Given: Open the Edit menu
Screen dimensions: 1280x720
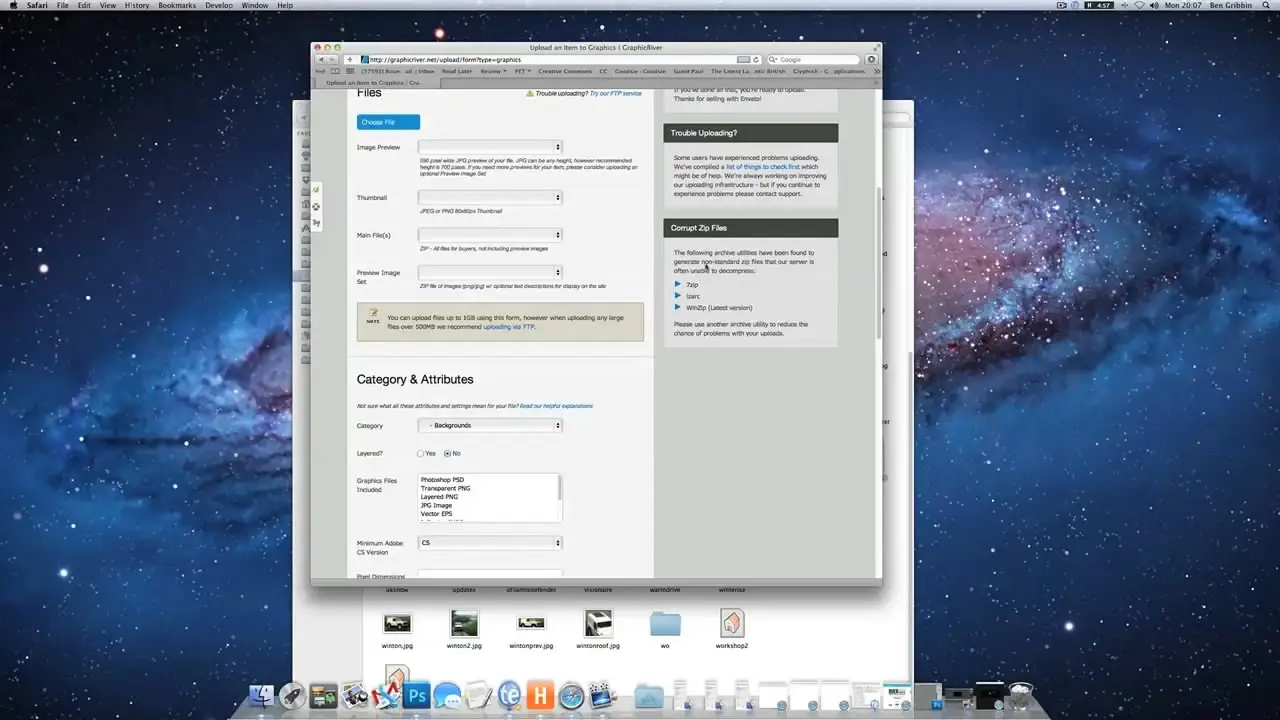Looking at the screenshot, I should pyautogui.click(x=85, y=5).
